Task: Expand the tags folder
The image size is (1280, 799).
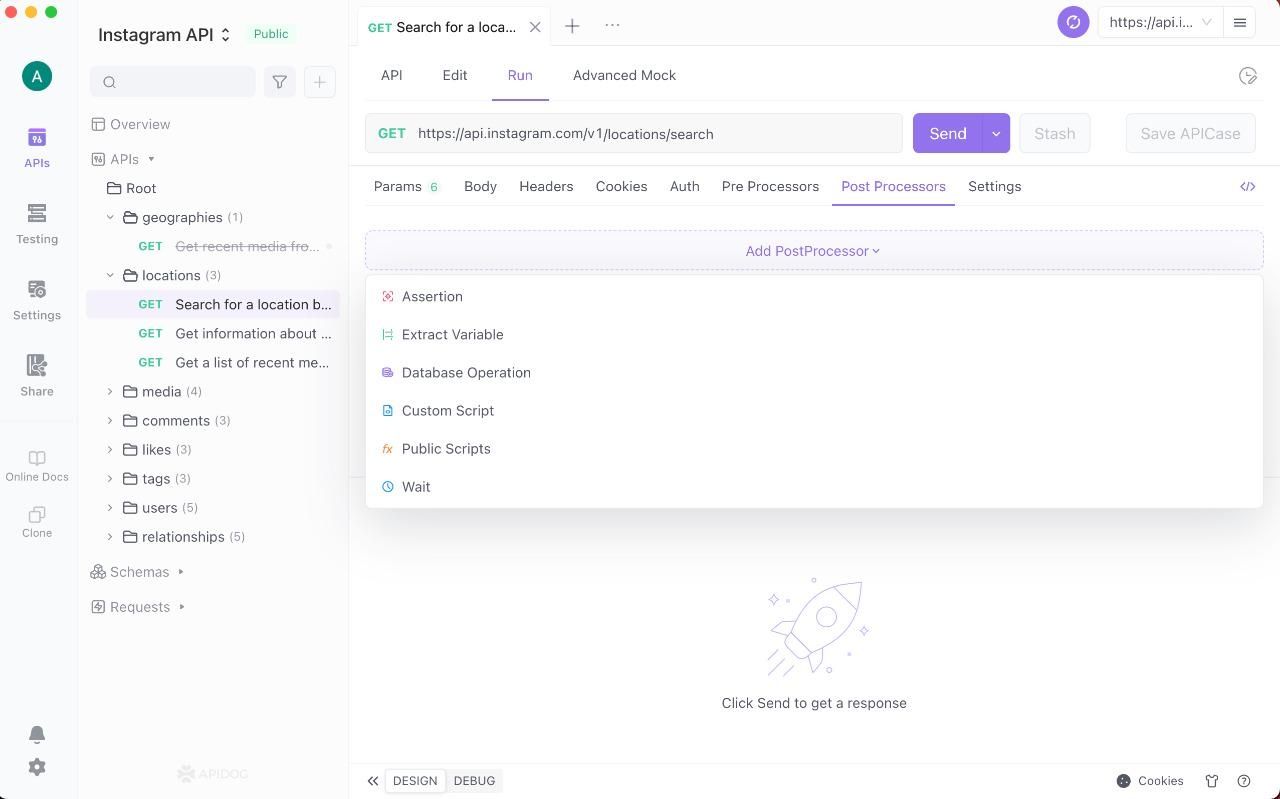Action: tap(110, 479)
